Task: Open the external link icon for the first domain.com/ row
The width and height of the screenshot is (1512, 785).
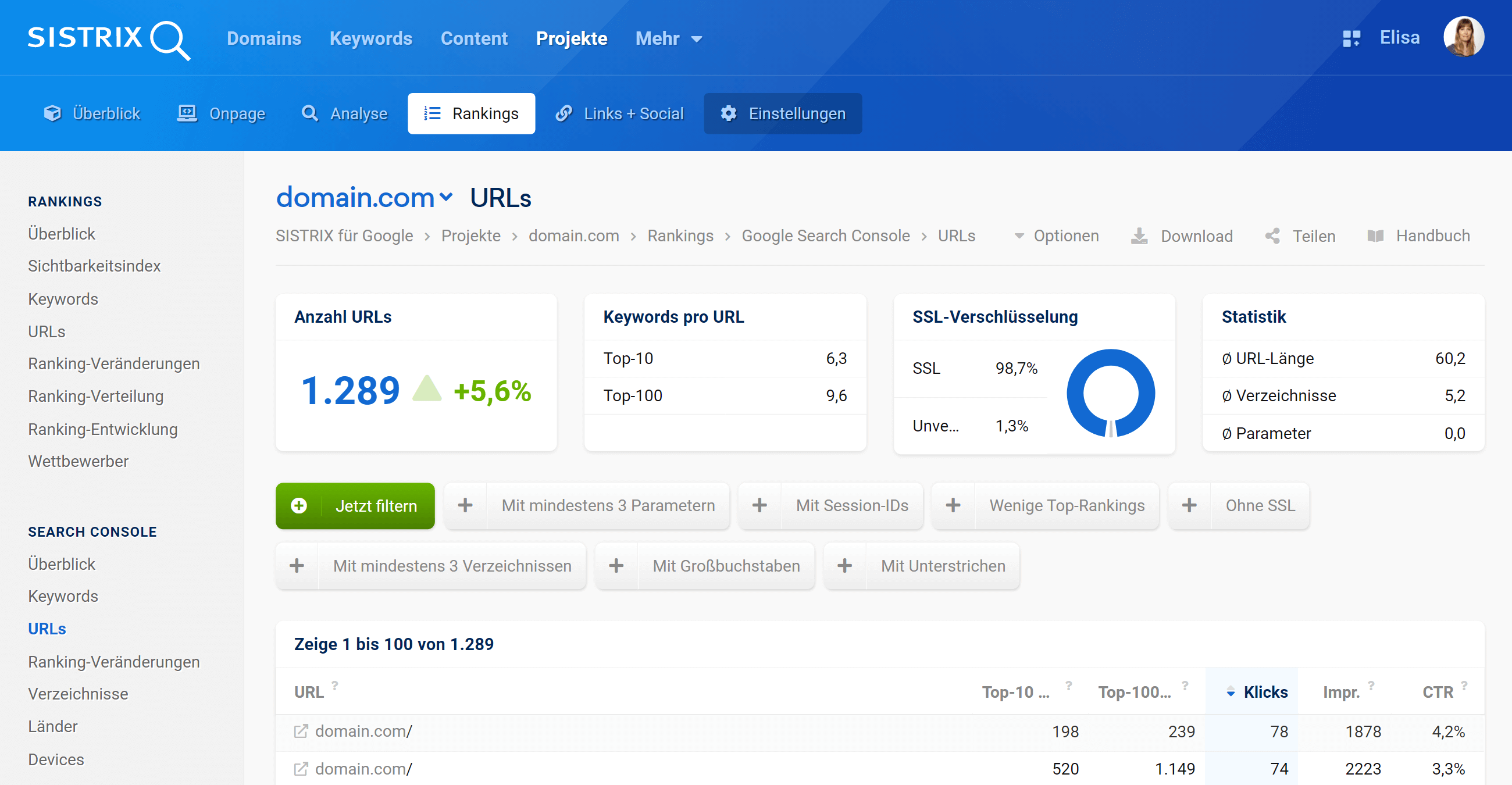Action: 301,731
